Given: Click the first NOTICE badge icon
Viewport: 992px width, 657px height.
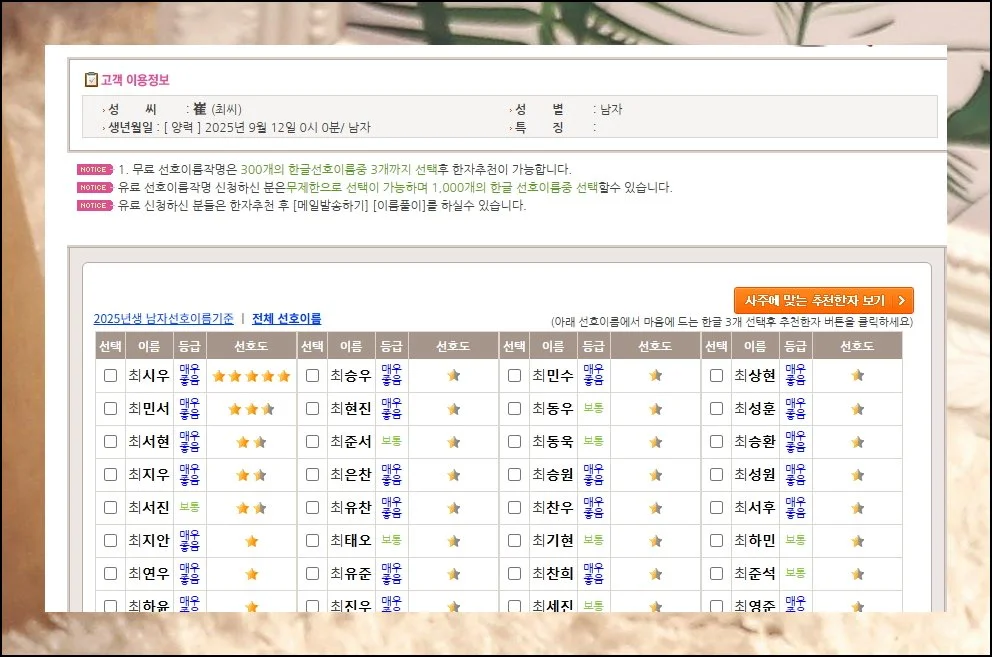Looking at the screenshot, I should point(95,170).
